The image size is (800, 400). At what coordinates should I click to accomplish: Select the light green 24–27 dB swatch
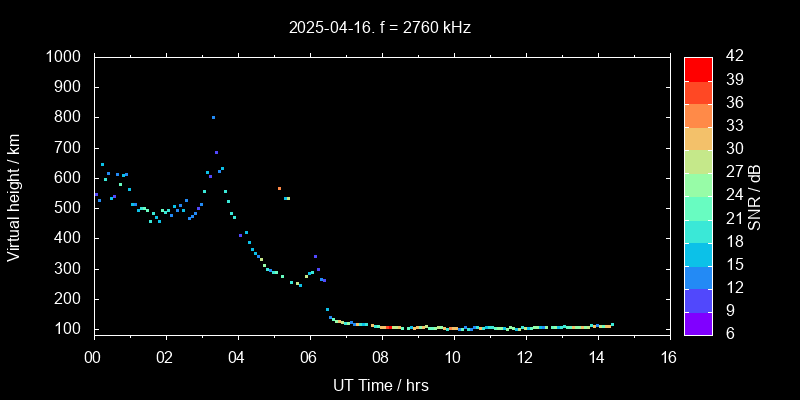[698, 184]
